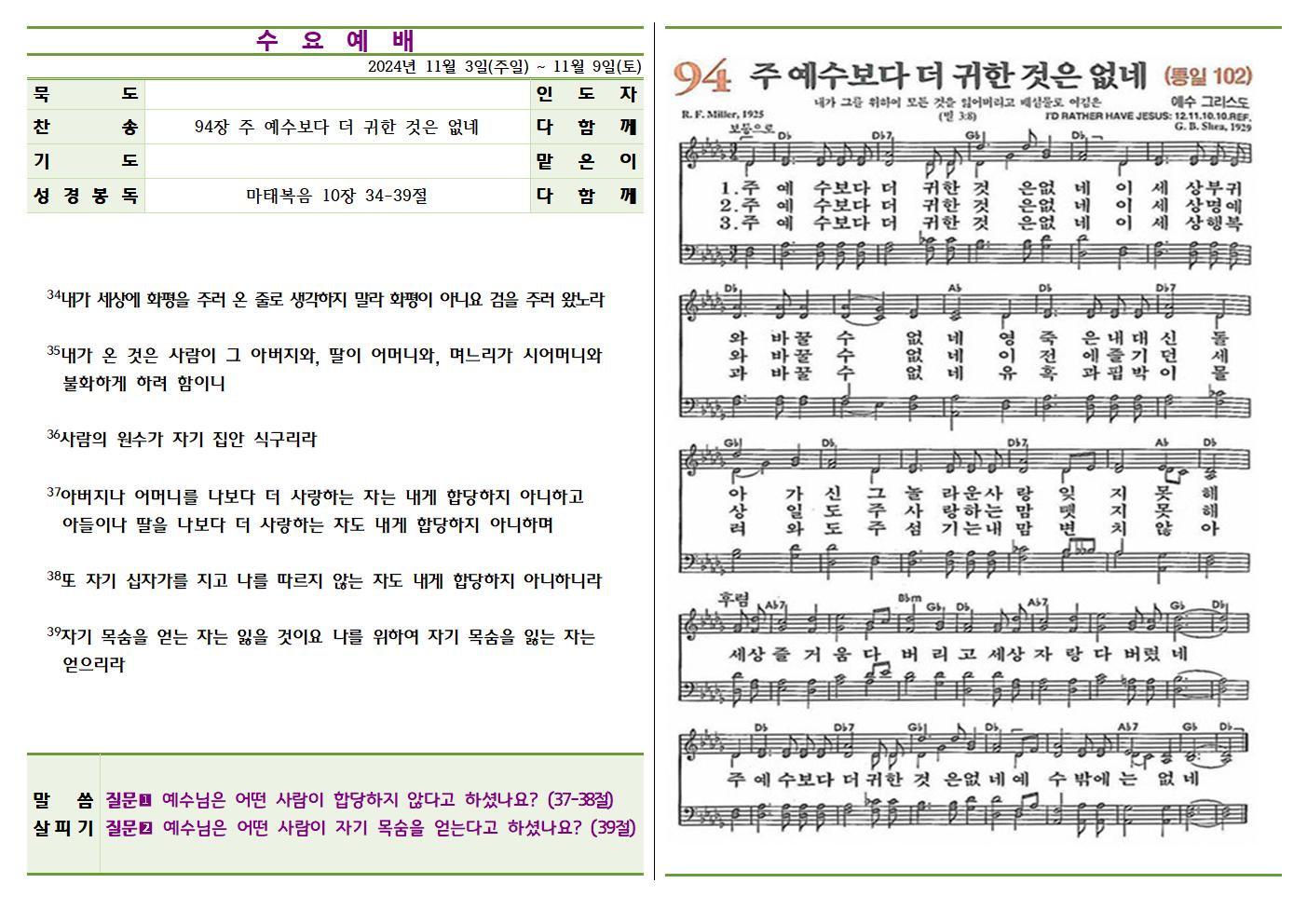Click the 예수 그리스도 label above the score
Screen dimensions: 1307x924
(1207, 100)
